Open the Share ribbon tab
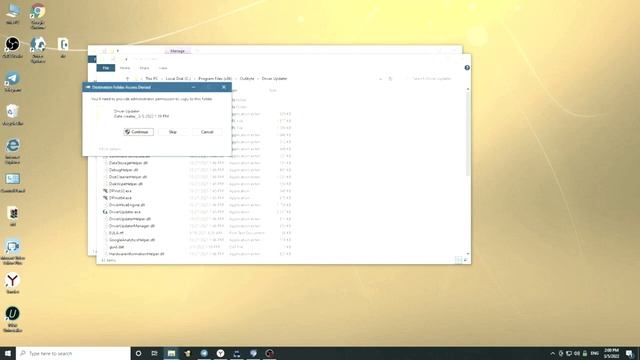 pos(144,68)
